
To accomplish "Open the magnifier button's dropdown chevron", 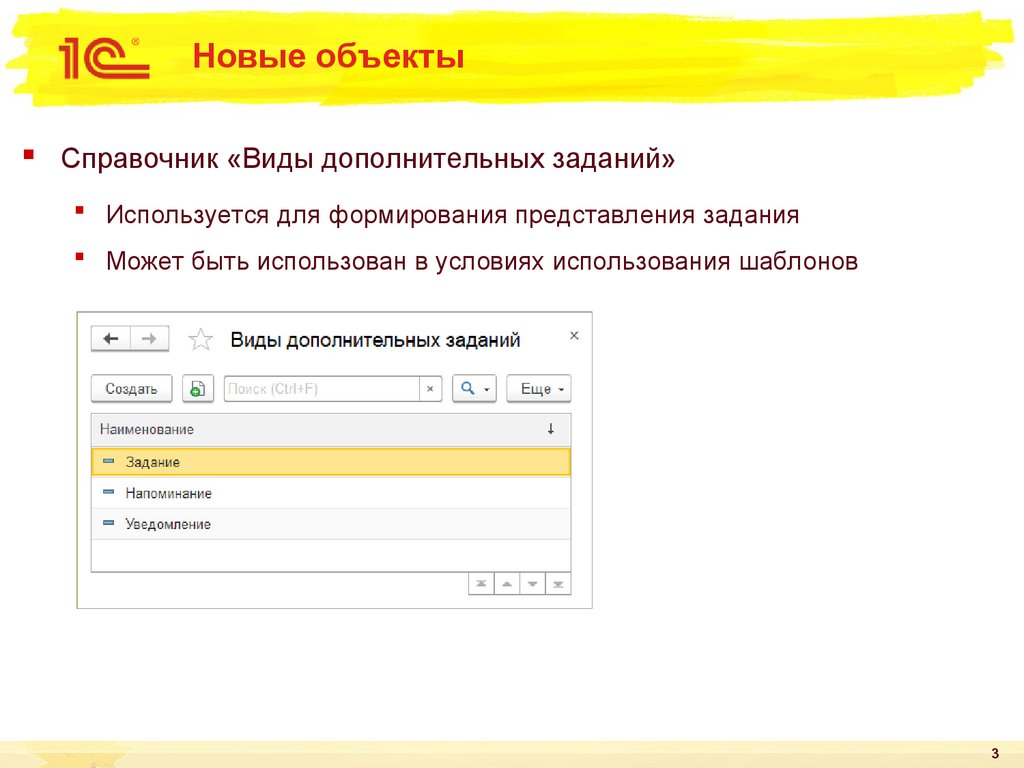I will pos(486,388).
